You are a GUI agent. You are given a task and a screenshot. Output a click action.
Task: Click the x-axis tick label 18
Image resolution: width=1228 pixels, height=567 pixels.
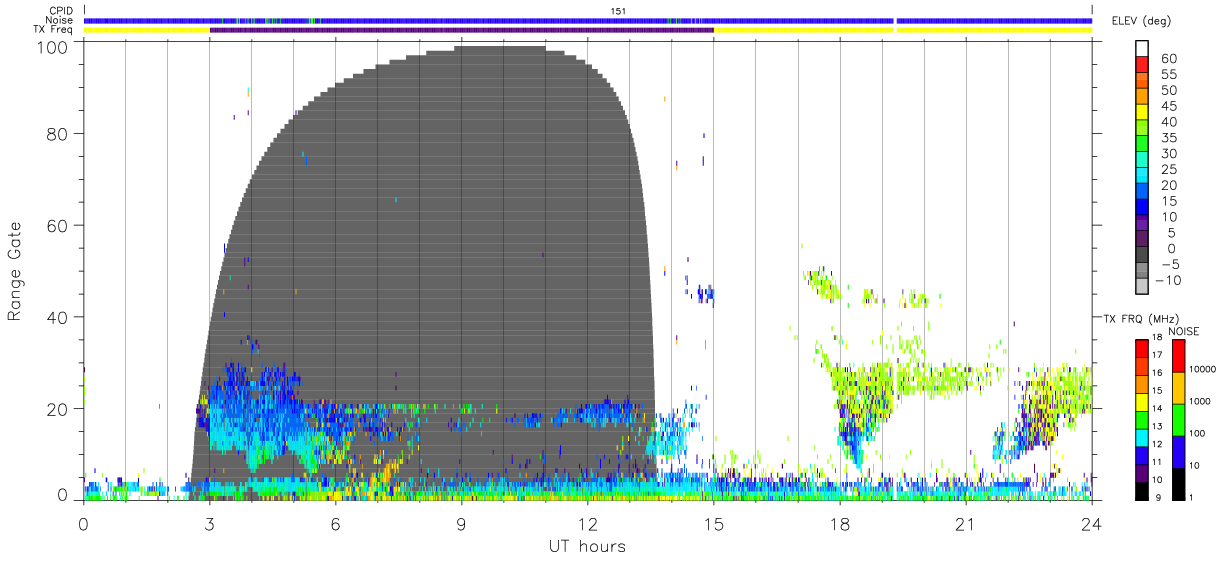click(x=840, y=524)
